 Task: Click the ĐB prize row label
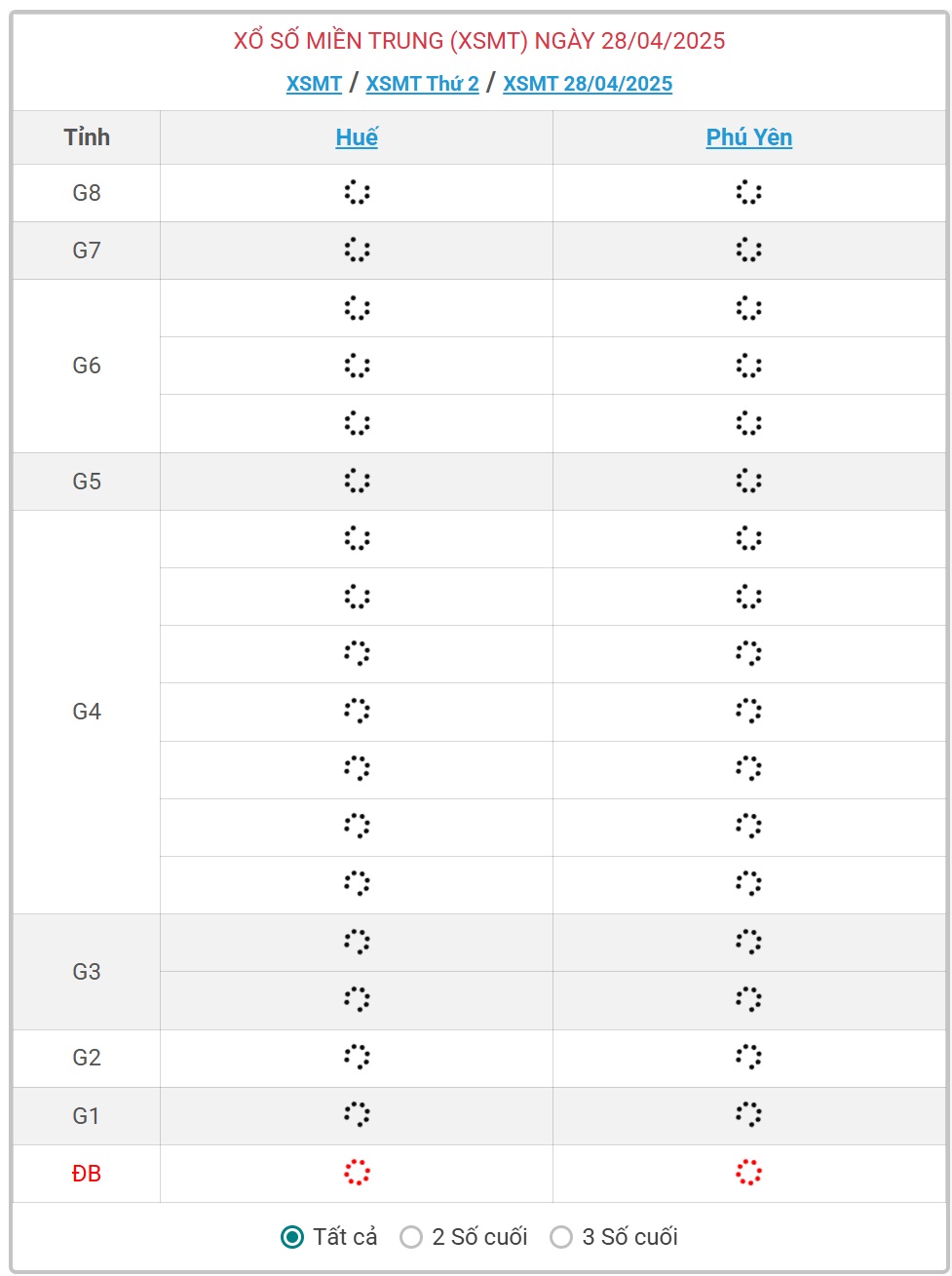click(x=87, y=1174)
